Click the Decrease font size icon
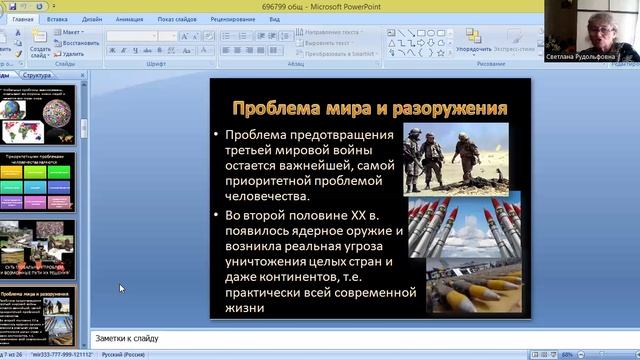The height and width of the screenshot is (360, 640). pos(195,36)
